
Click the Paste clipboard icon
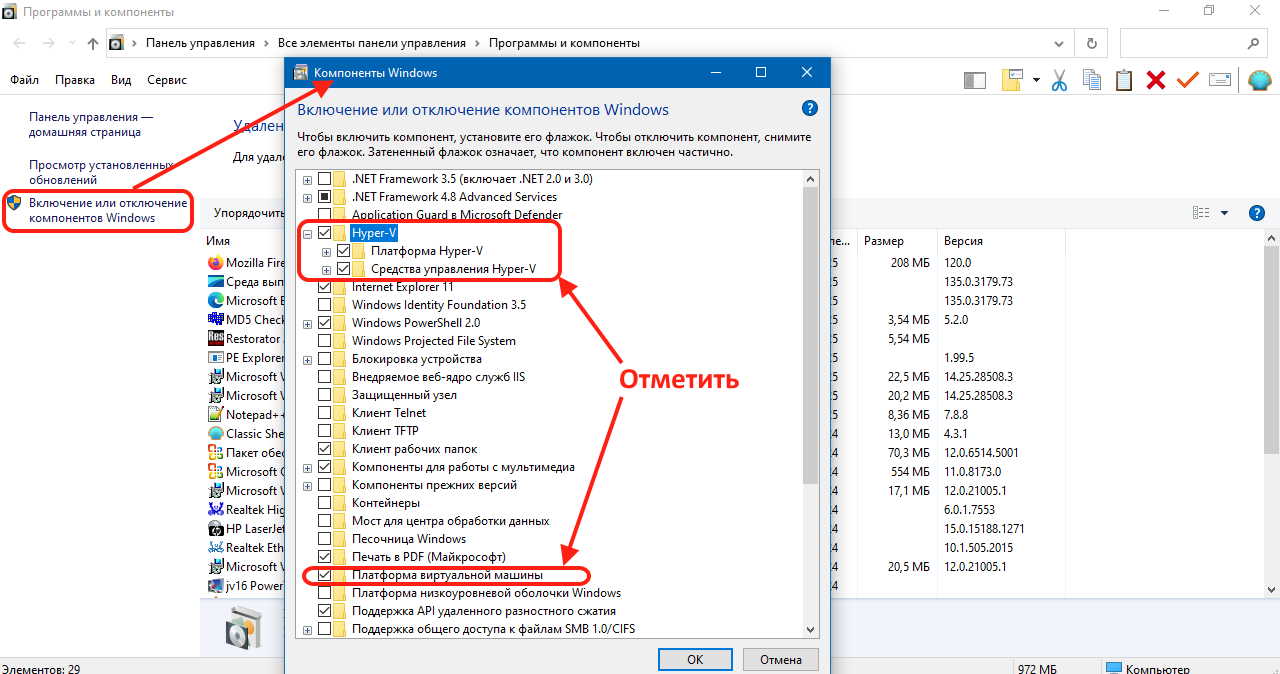(x=1124, y=80)
